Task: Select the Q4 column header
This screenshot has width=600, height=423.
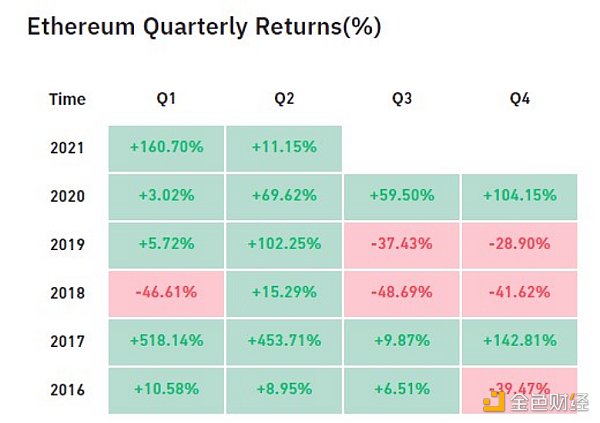Action: [x=519, y=99]
